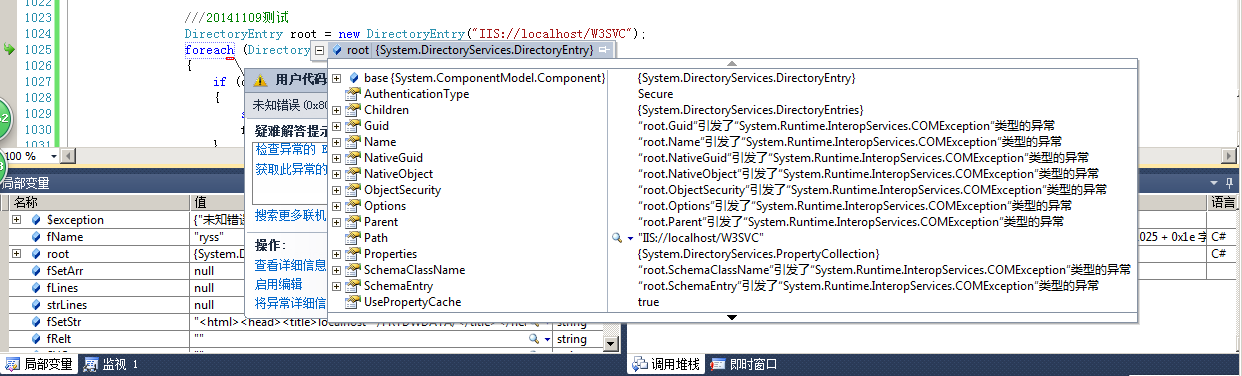Open fRelt visualizer dropdown arrow
The image size is (1242, 376).
(x=547, y=340)
